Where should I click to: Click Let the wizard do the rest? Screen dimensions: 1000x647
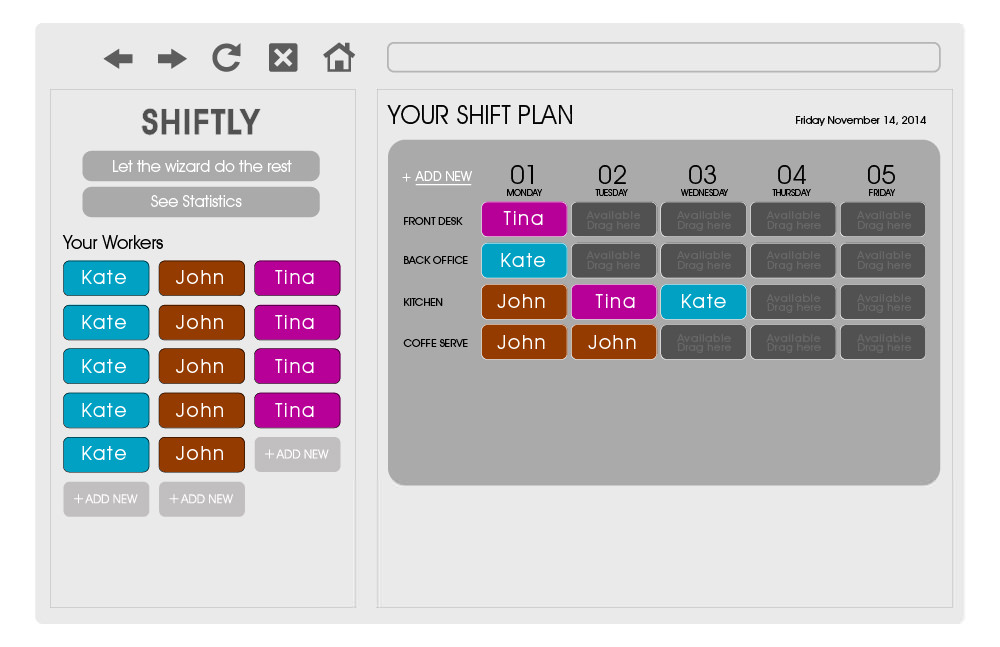pos(201,166)
